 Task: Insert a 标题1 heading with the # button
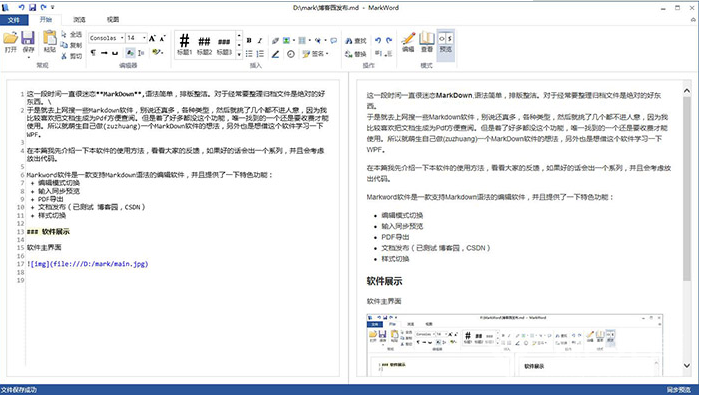tap(185, 45)
